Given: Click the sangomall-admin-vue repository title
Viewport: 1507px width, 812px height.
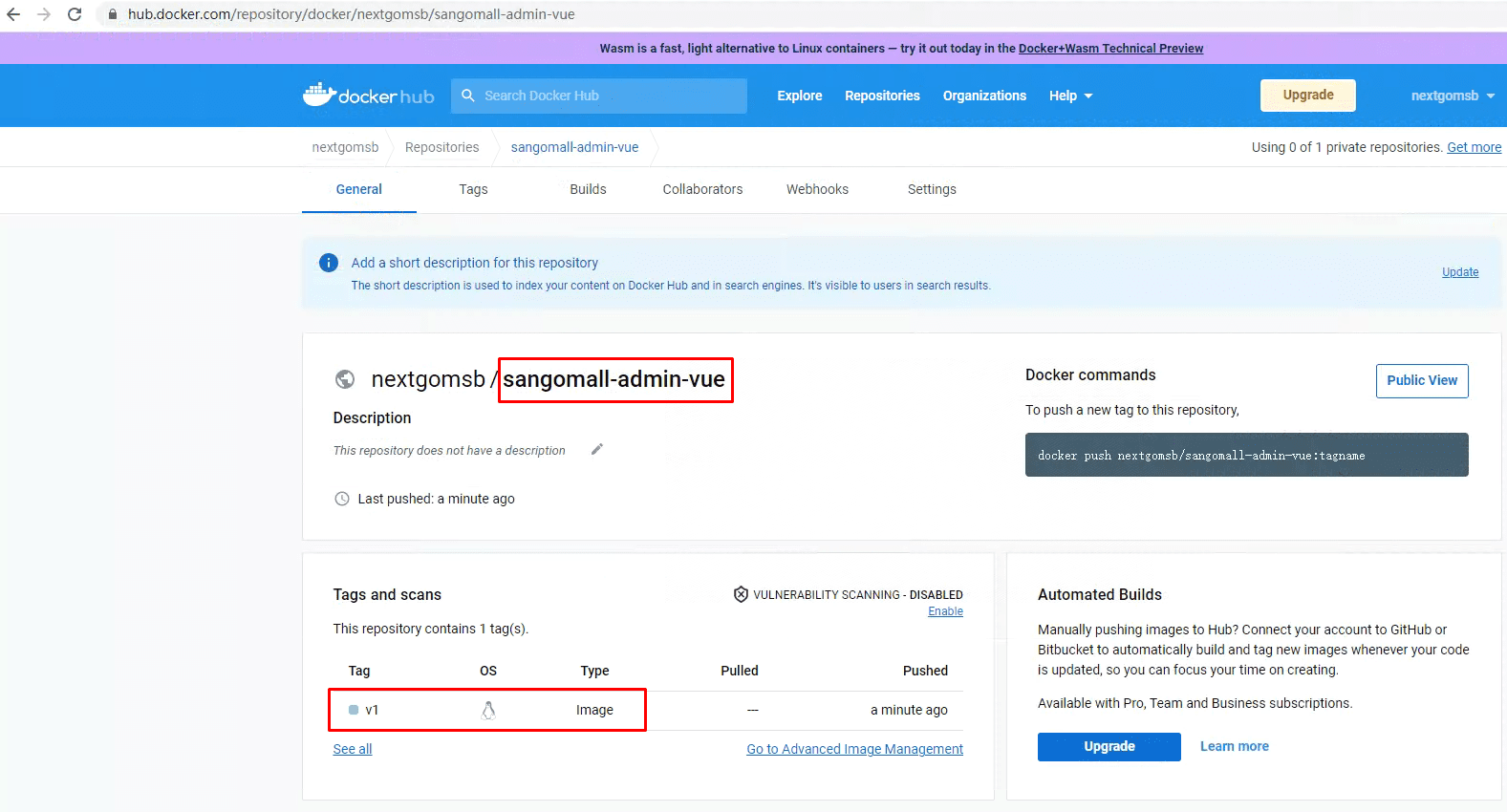Looking at the screenshot, I should pyautogui.click(x=614, y=379).
